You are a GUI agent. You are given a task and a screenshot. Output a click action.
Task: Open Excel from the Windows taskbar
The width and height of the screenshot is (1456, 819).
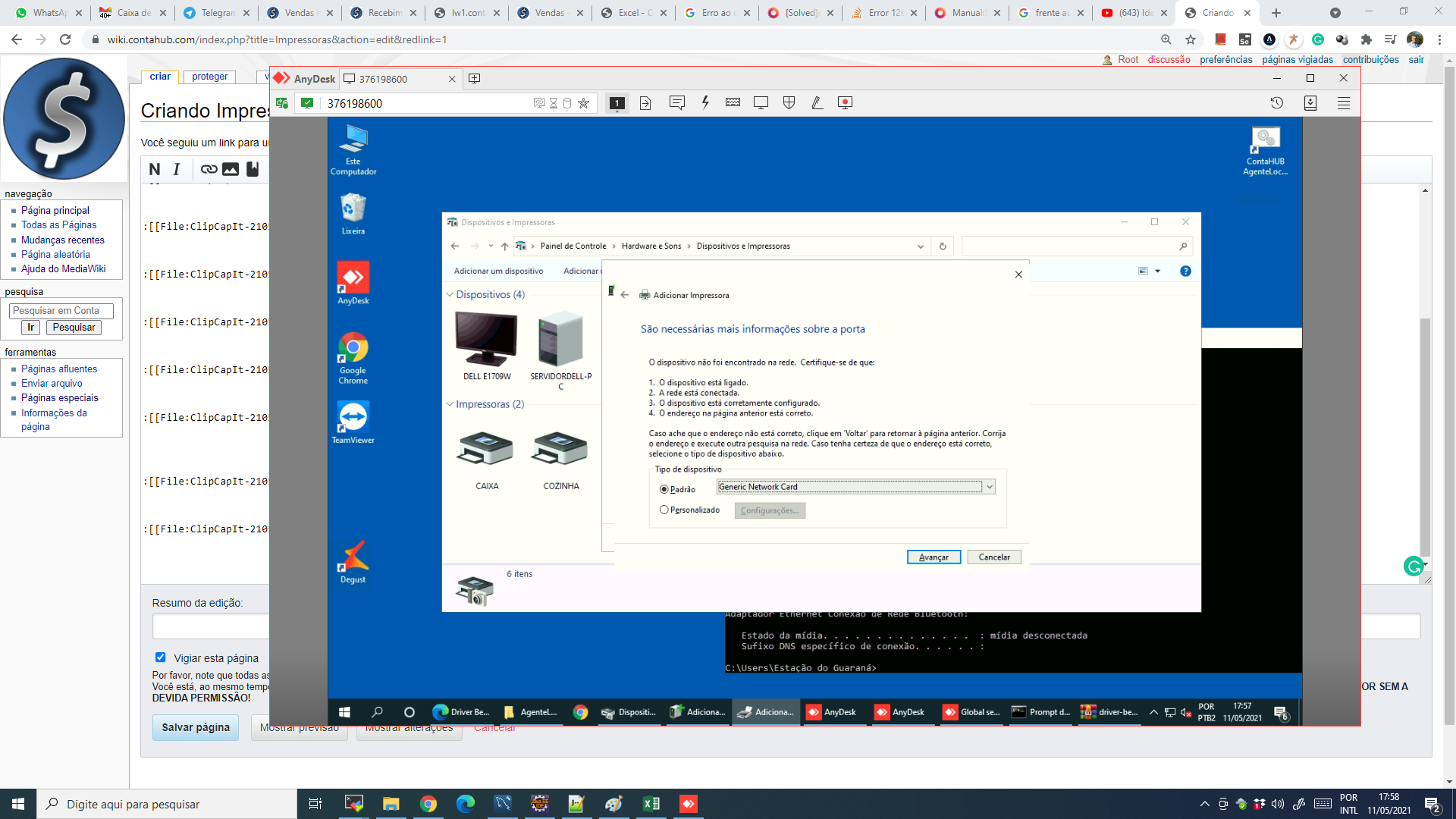[x=651, y=804]
